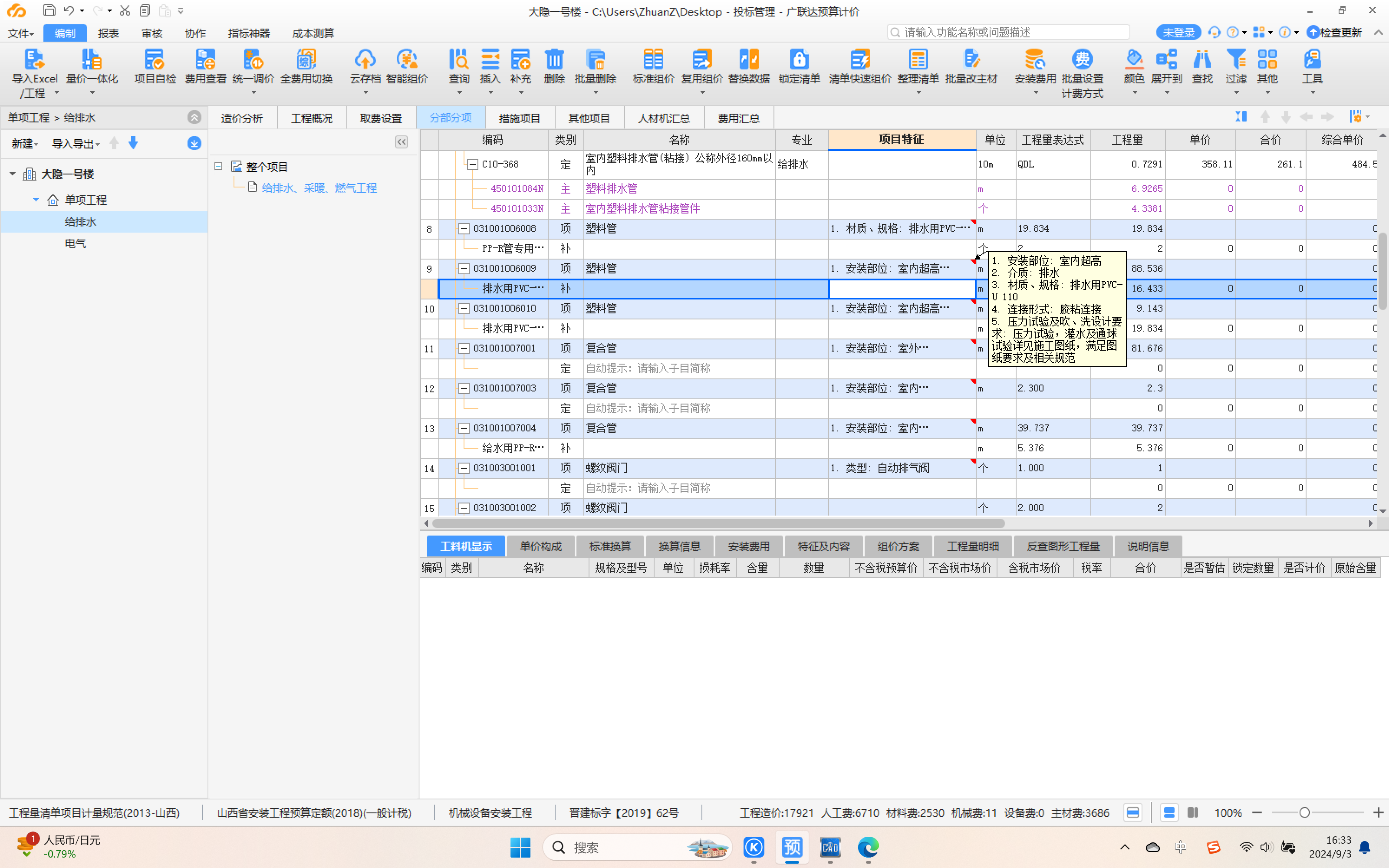
Task: Click the 锁定清单 lock icon
Action: tap(799, 60)
